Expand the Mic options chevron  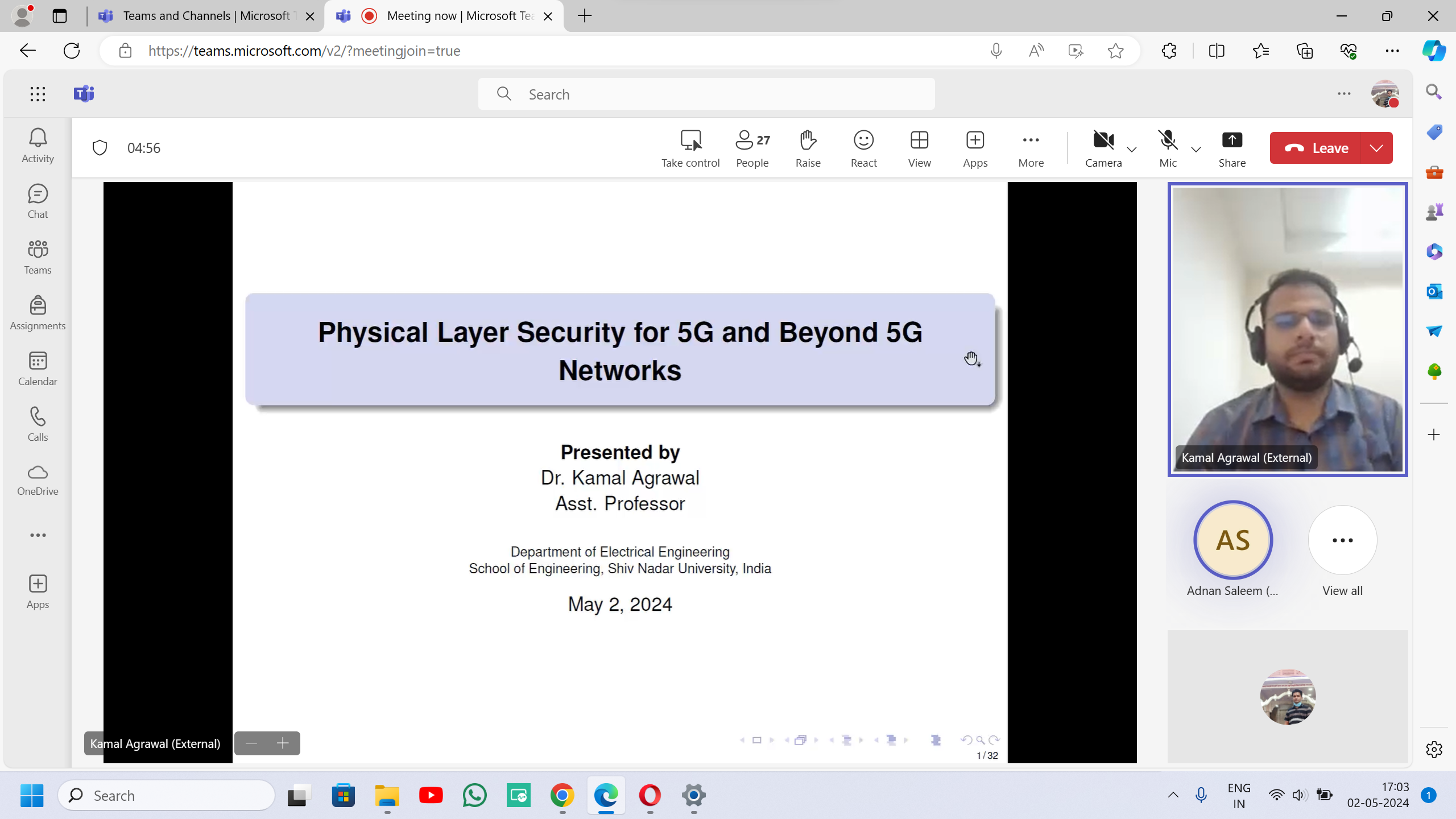tap(1196, 150)
